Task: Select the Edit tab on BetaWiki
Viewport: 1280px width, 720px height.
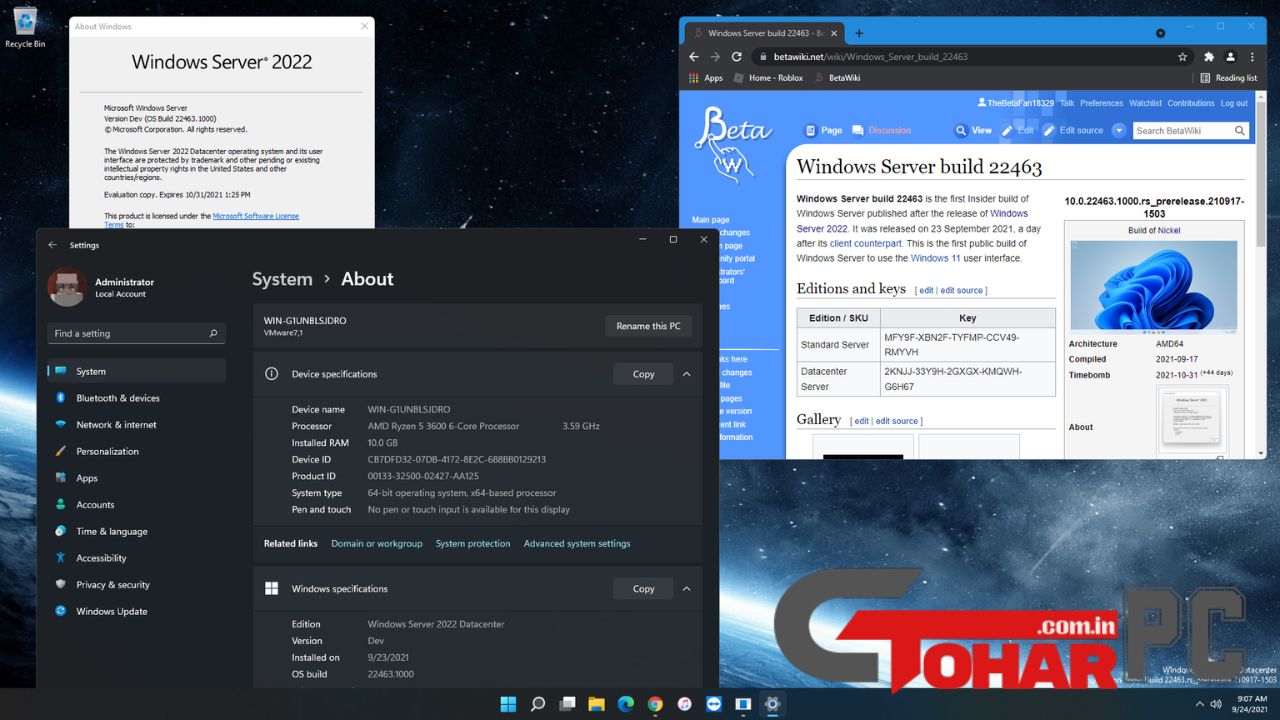Action: tap(1017, 130)
